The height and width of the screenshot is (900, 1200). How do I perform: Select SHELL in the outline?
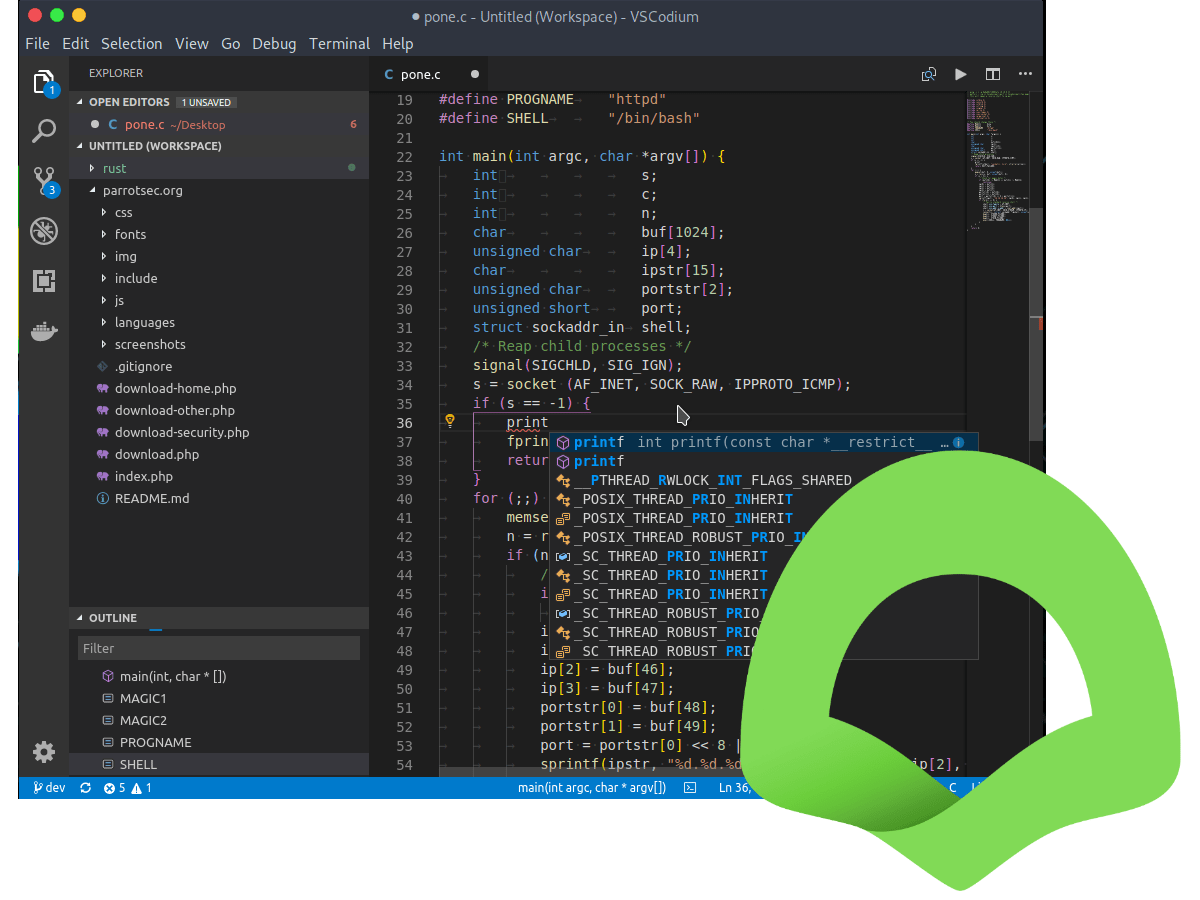pos(219,764)
